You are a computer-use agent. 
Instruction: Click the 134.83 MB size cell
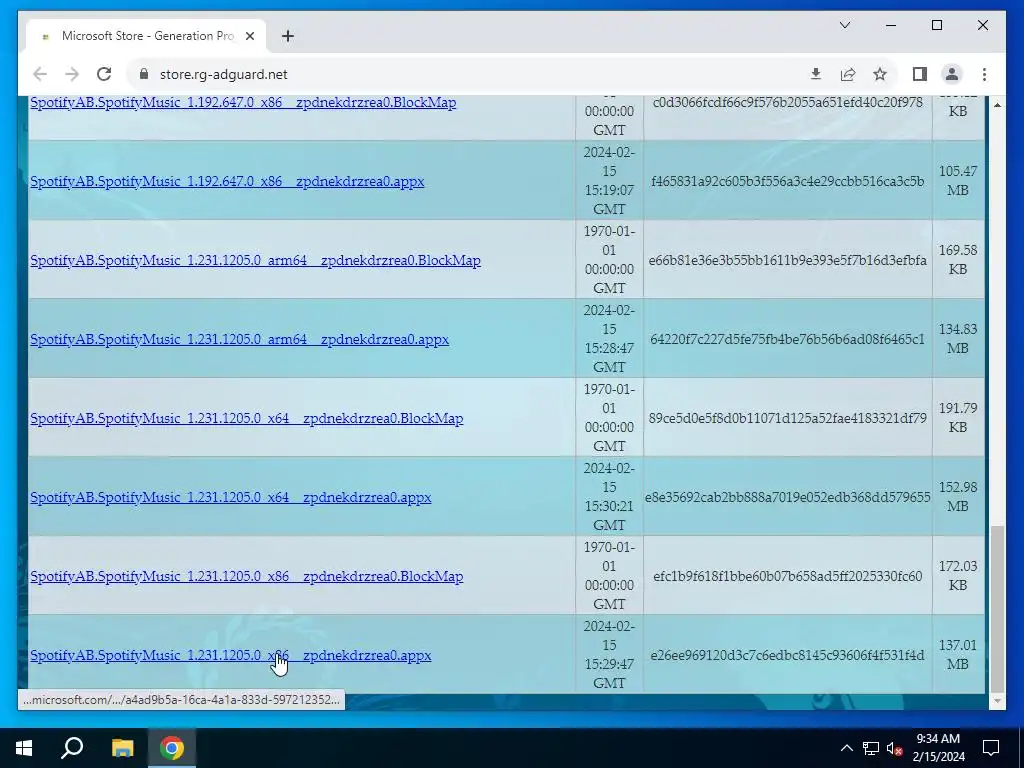(x=958, y=339)
